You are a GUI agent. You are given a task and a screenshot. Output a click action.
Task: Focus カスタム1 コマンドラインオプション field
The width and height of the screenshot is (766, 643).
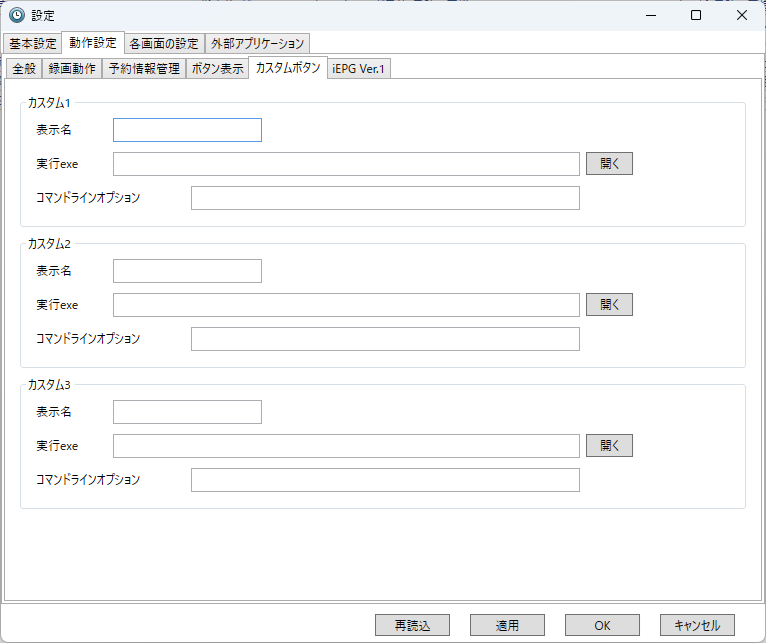(x=385, y=198)
